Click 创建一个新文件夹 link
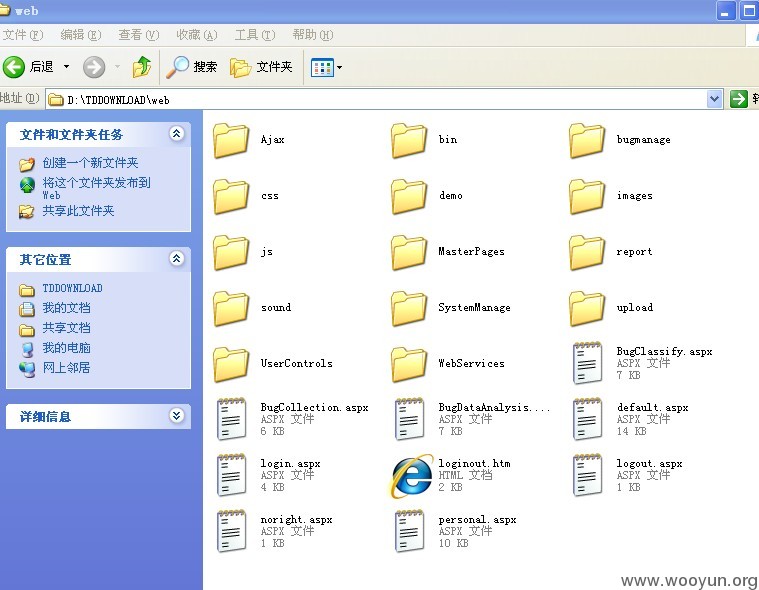 pos(91,163)
